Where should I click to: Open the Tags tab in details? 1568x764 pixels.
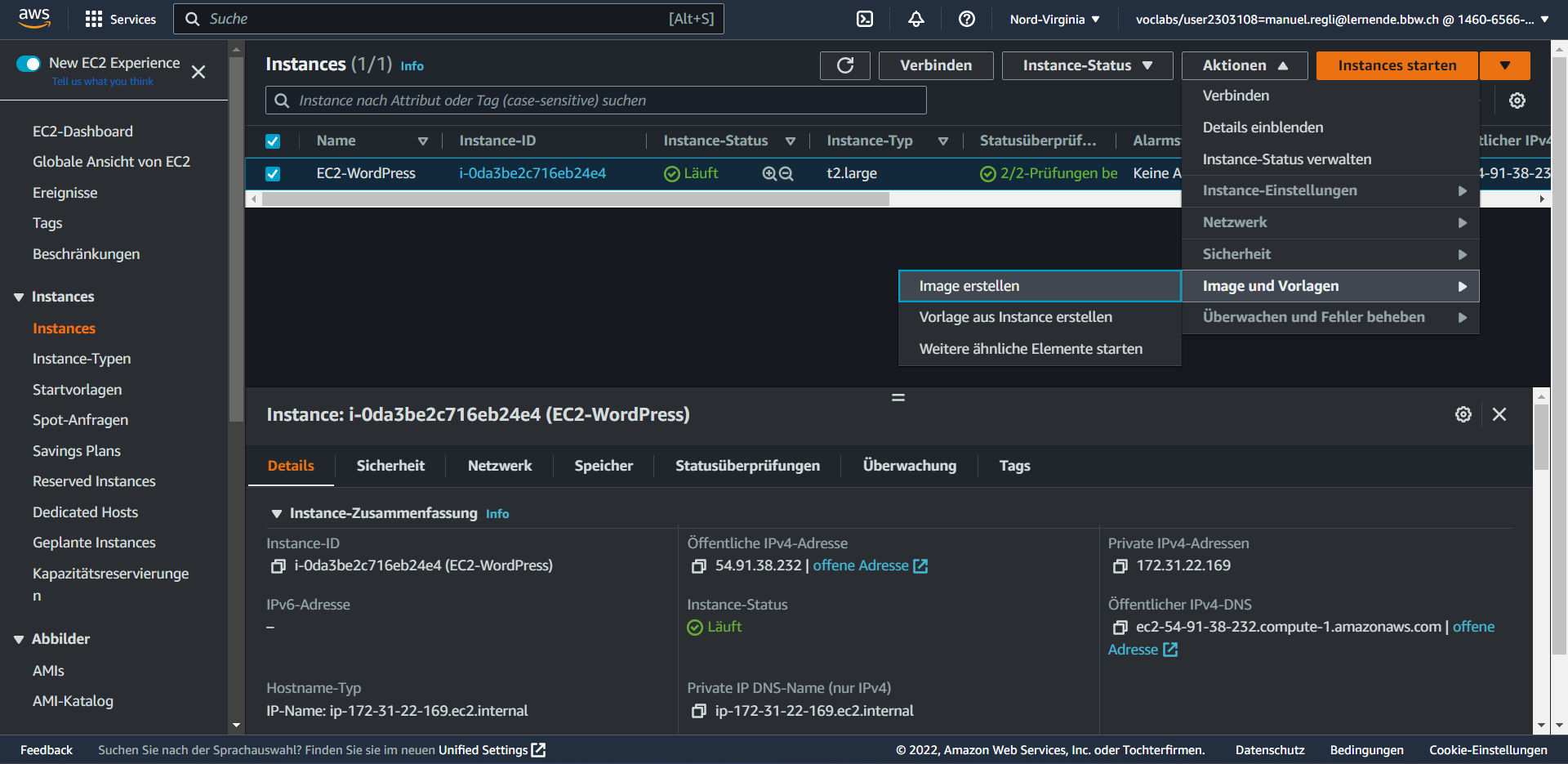click(1014, 466)
